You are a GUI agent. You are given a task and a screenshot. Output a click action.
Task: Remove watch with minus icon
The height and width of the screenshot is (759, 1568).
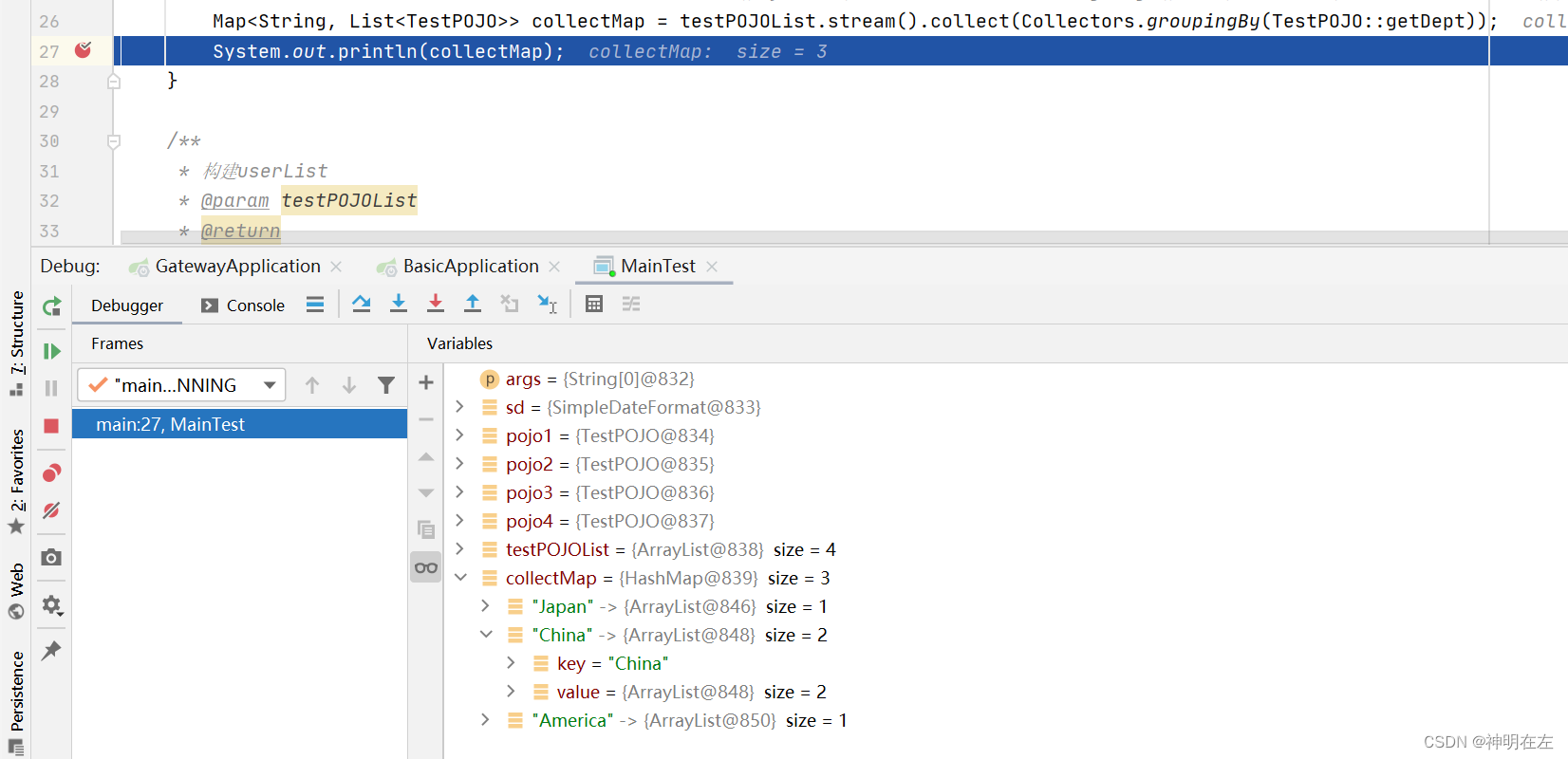426,419
